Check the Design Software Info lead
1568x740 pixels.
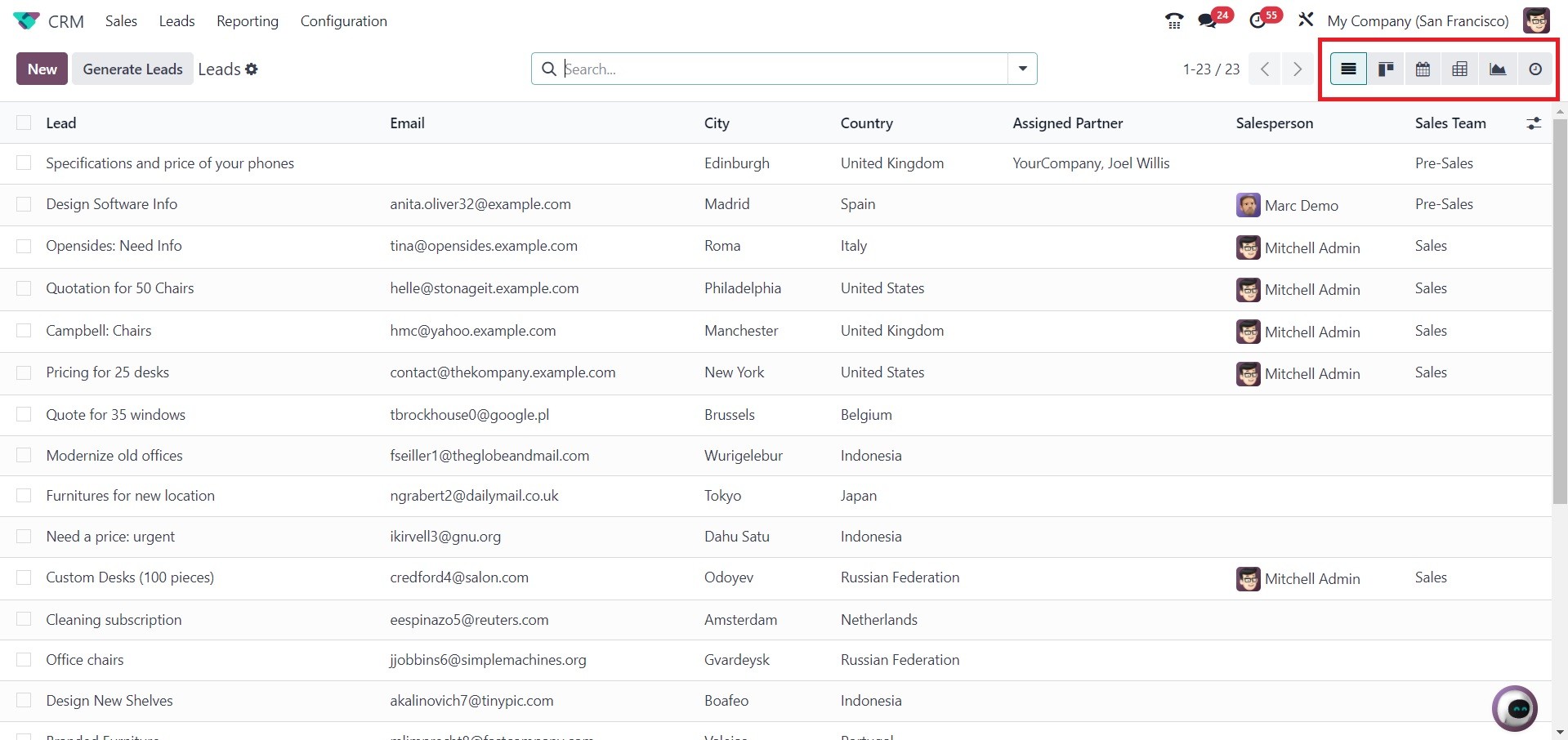pos(24,204)
